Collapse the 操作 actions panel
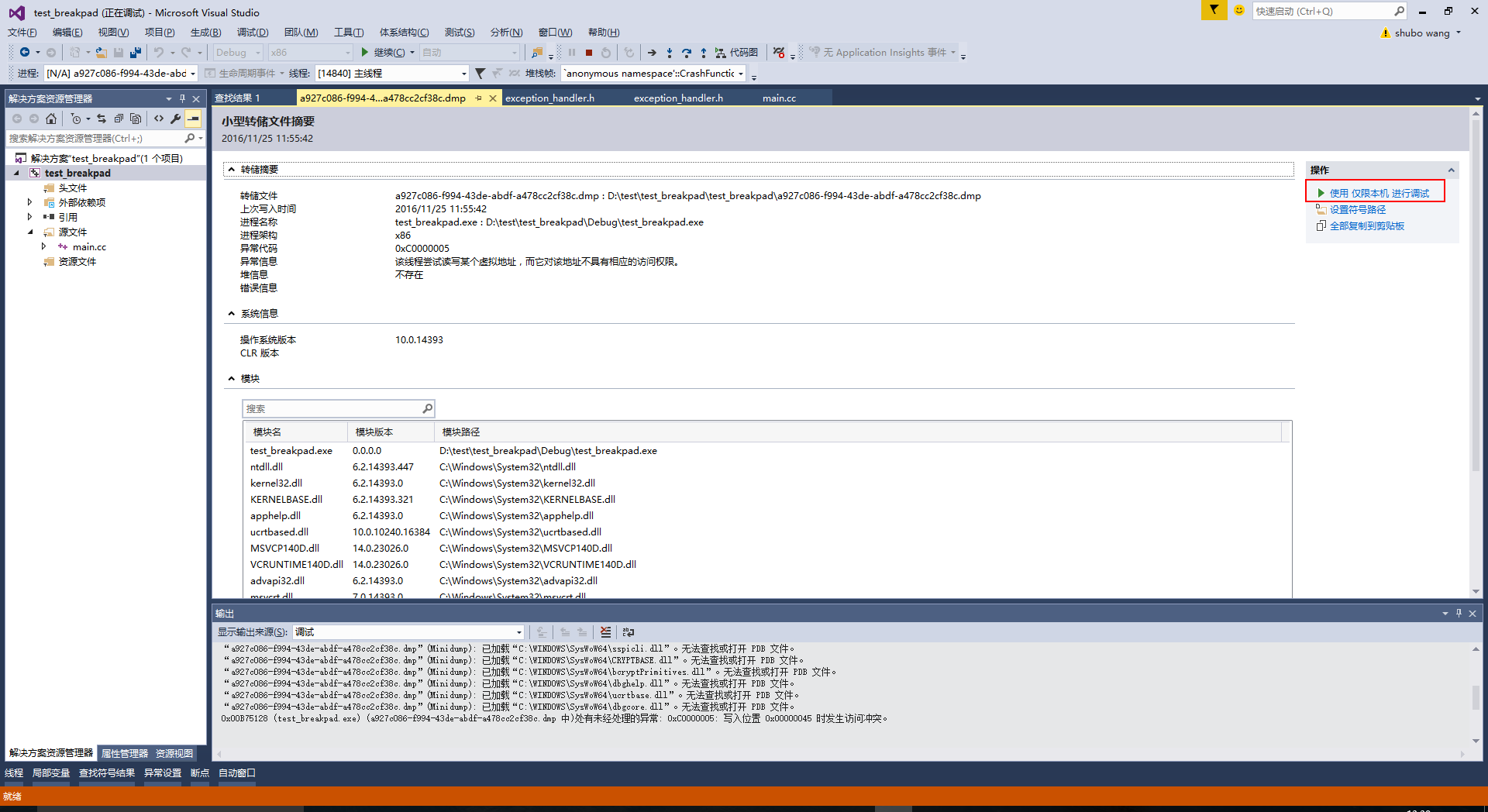This screenshot has width=1488, height=812. [x=1452, y=170]
